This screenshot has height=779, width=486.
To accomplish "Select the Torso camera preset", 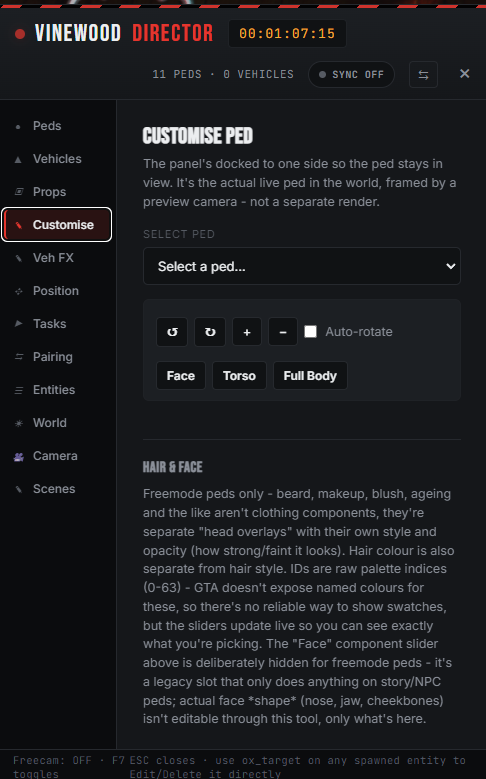I will coord(240,376).
